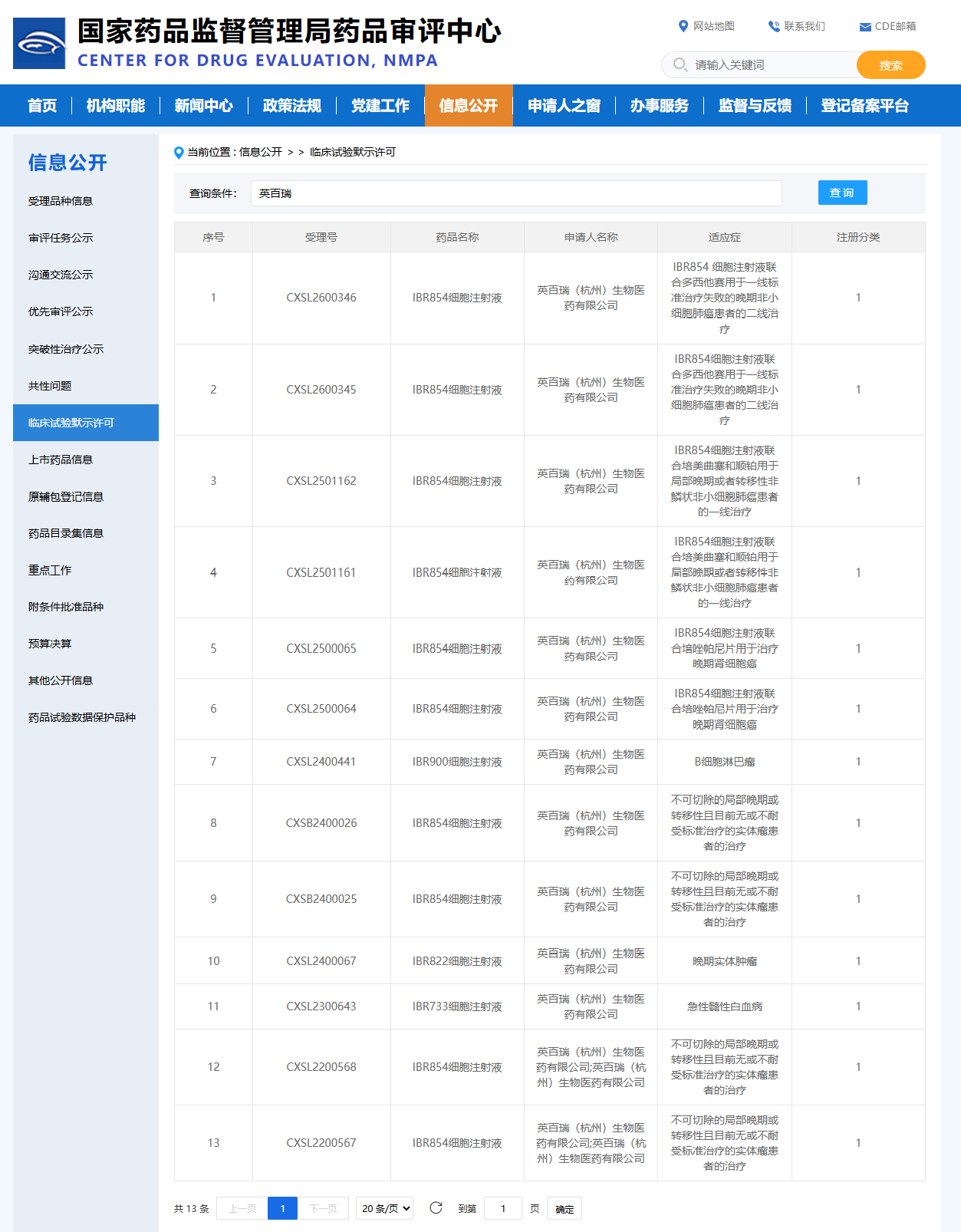961x1232 pixels.
Task: Open the 新闻中心 navigation tab
Action: tap(204, 105)
